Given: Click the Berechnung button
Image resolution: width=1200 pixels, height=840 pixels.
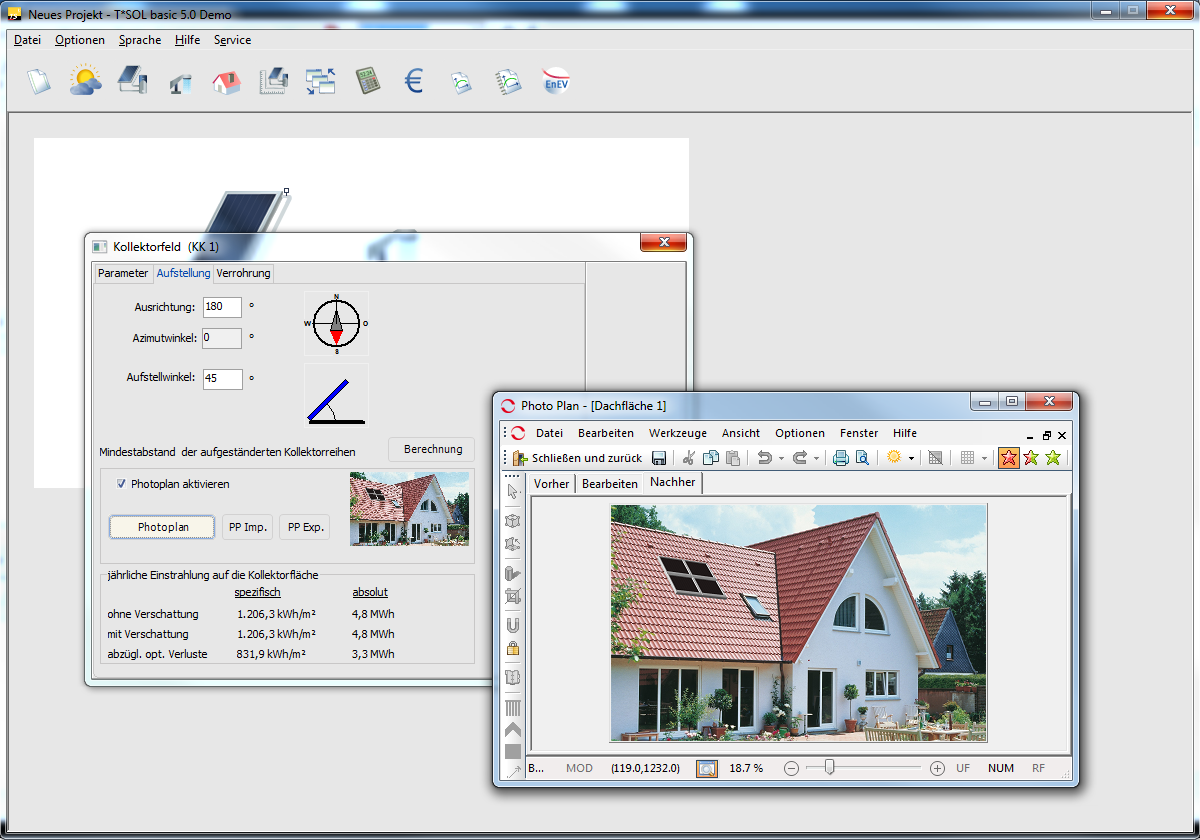Looking at the screenshot, I should 433,450.
